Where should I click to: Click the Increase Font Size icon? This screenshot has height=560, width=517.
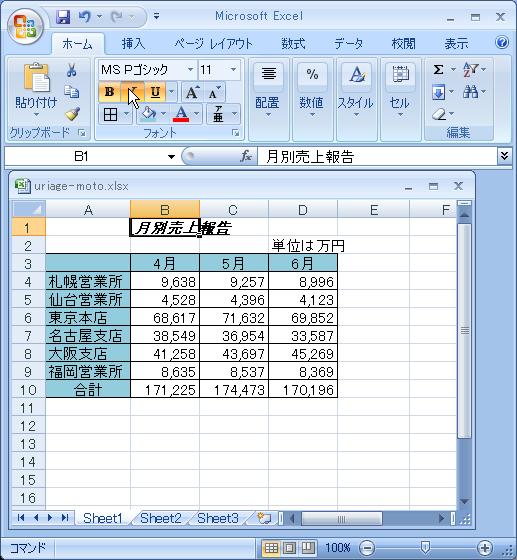coord(192,92)
